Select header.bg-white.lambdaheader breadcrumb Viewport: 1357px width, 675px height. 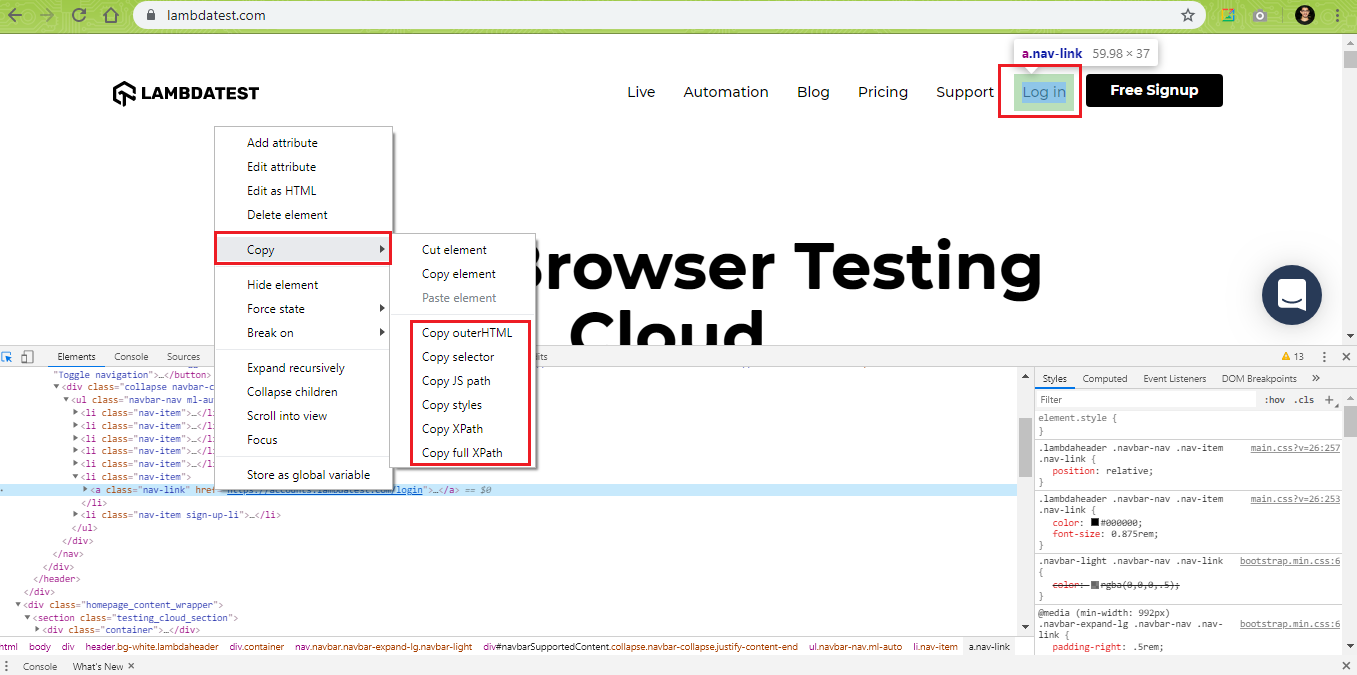point(151,647)
